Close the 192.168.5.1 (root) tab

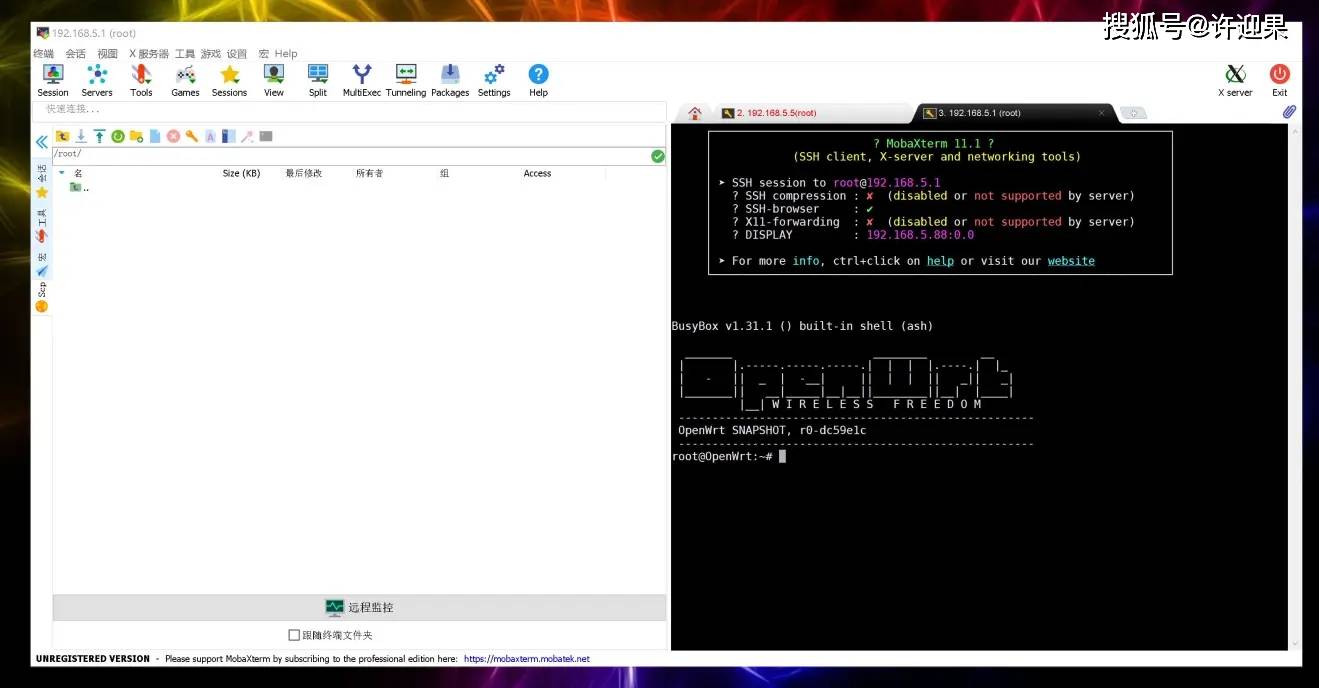[x=1102, y=113]
